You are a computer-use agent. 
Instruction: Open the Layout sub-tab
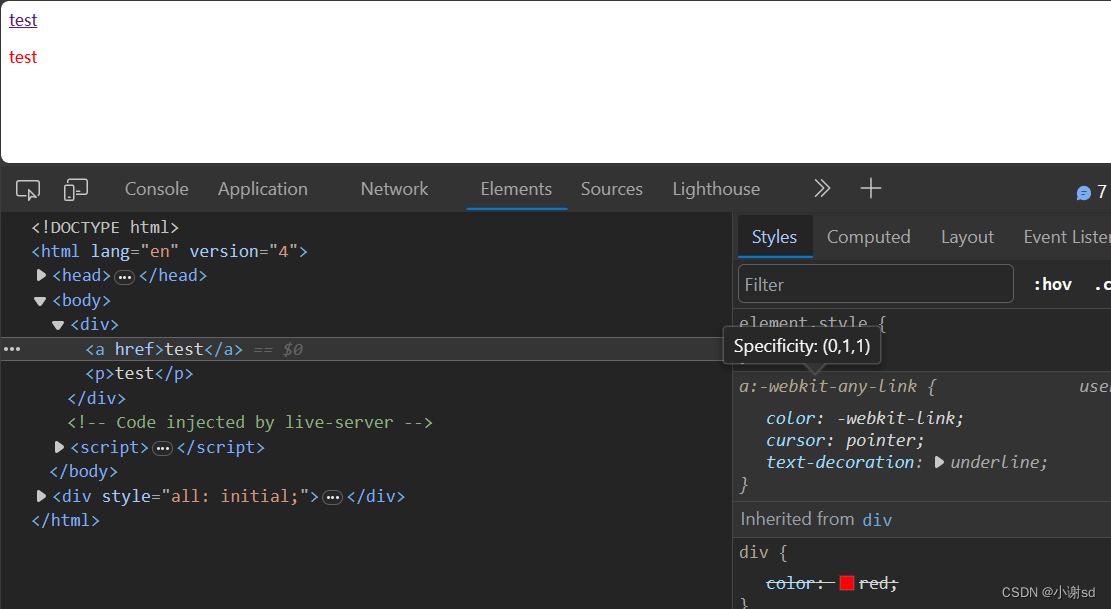point(967,237)
